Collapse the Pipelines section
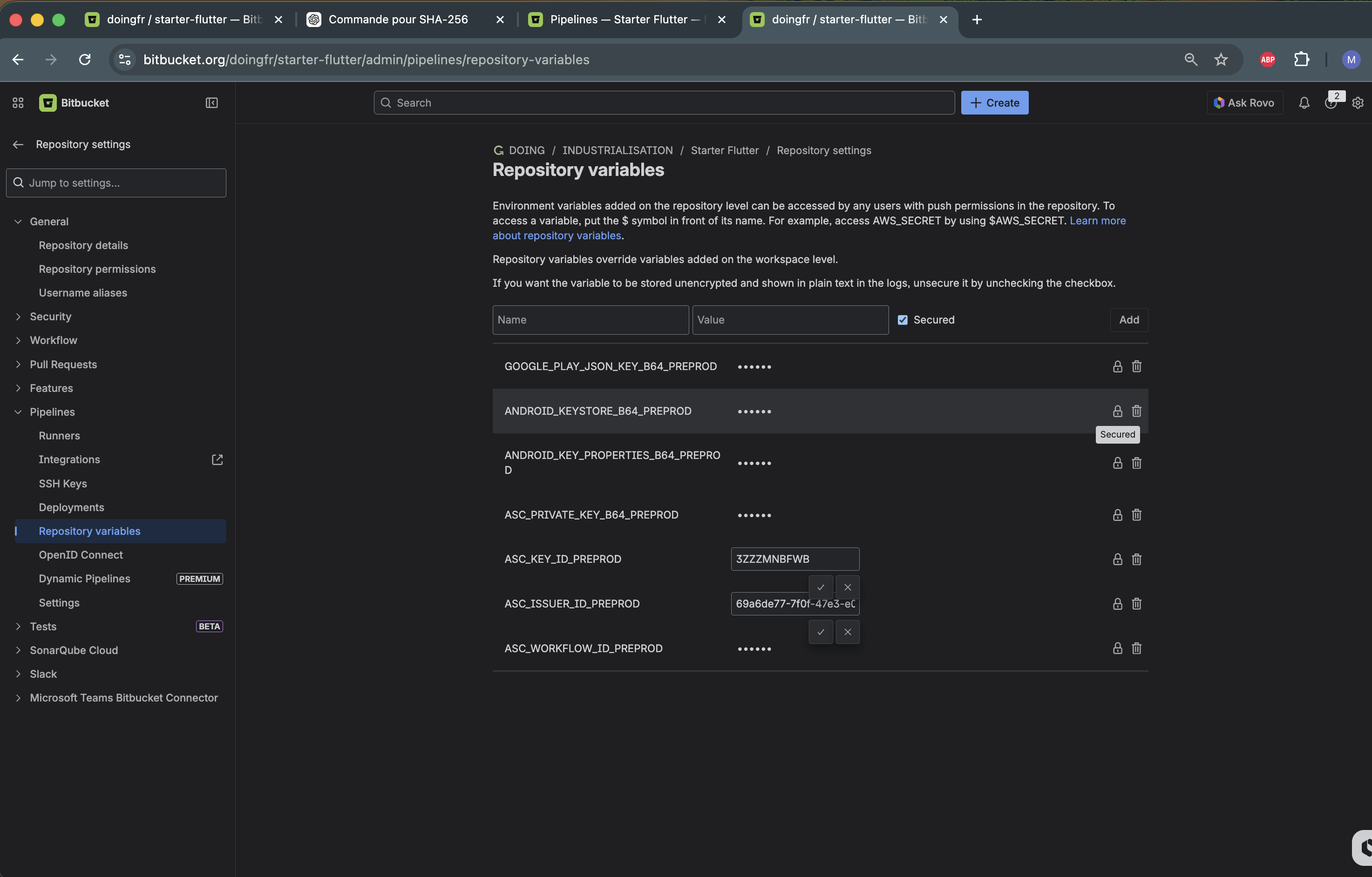Viewport: 1372px width, 877px height. coord(18,412)
